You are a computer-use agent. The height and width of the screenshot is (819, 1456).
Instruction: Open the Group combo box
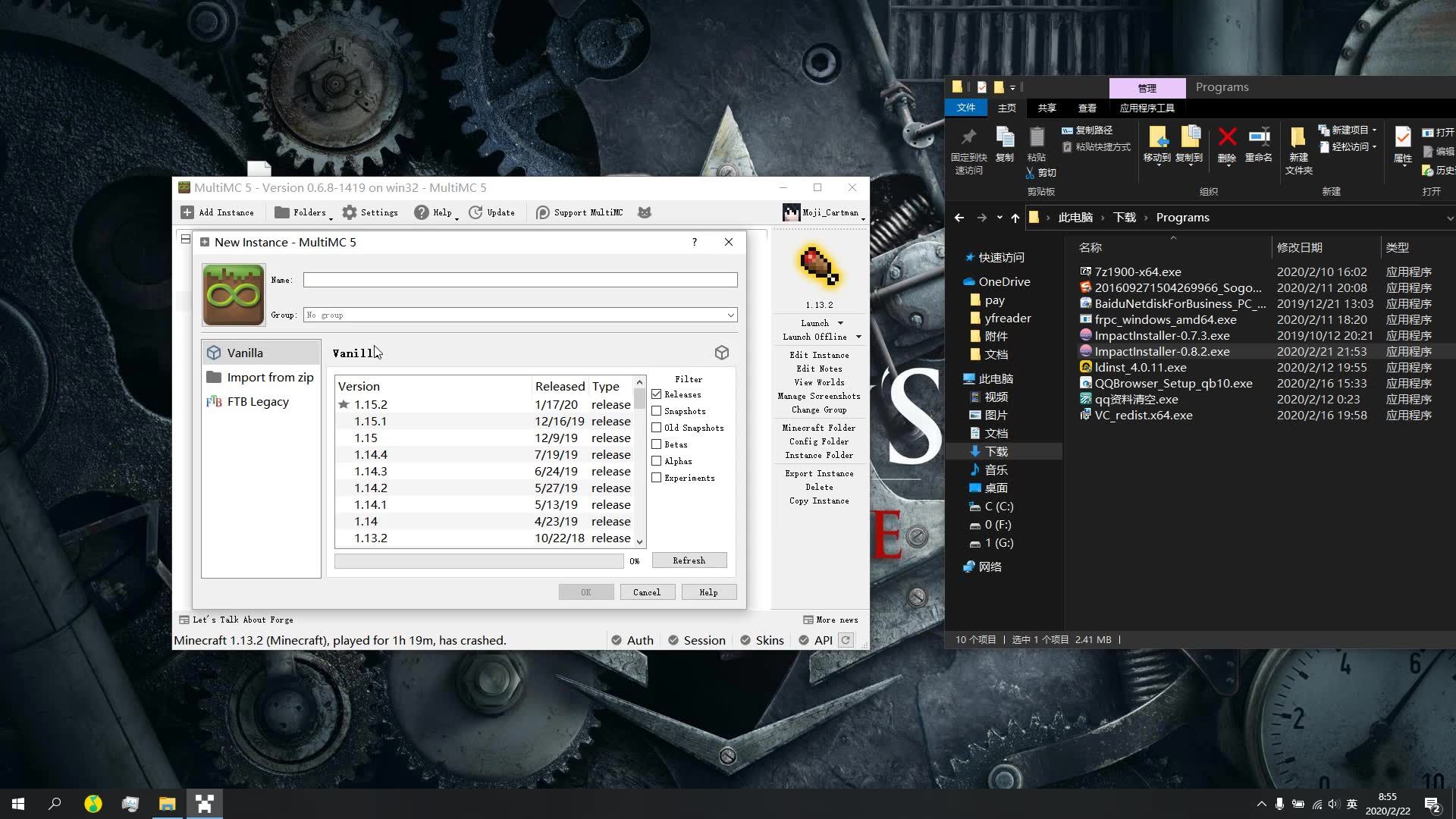tap(520, 315)
